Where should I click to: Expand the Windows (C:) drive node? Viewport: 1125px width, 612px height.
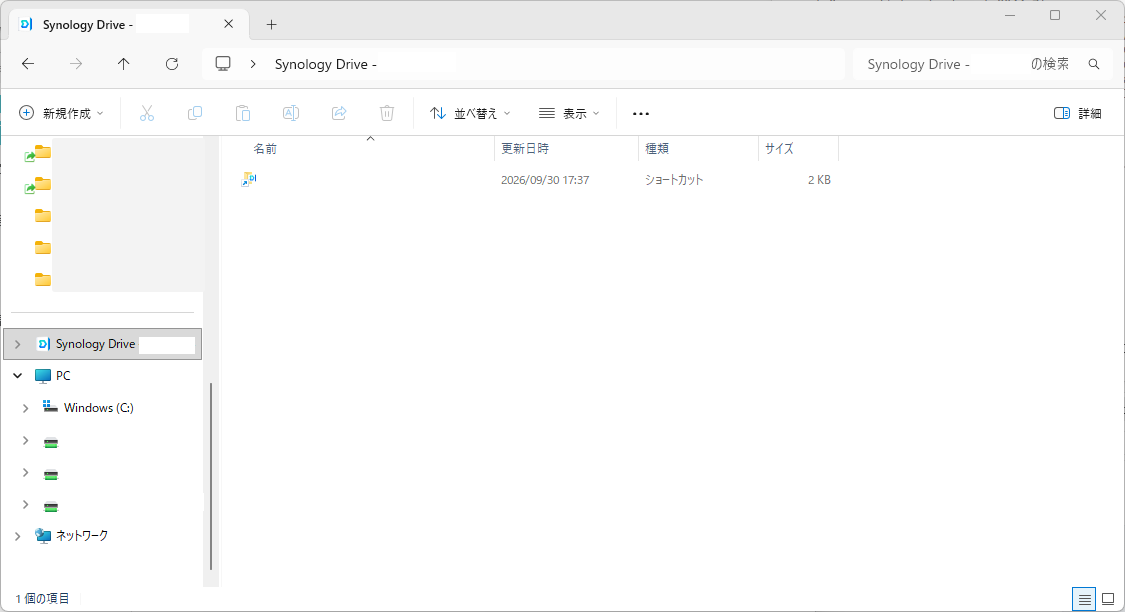coord(26,408)
